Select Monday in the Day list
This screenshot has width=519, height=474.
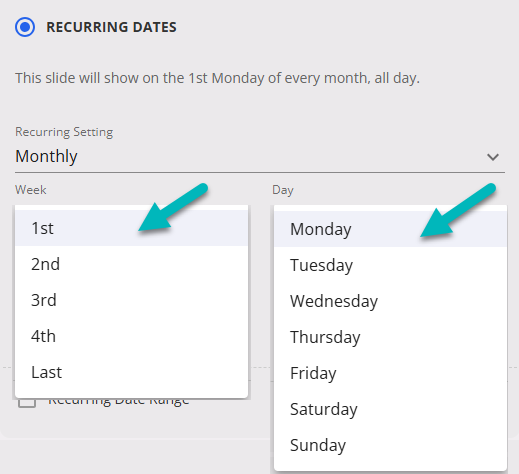(x=390, y=229)
